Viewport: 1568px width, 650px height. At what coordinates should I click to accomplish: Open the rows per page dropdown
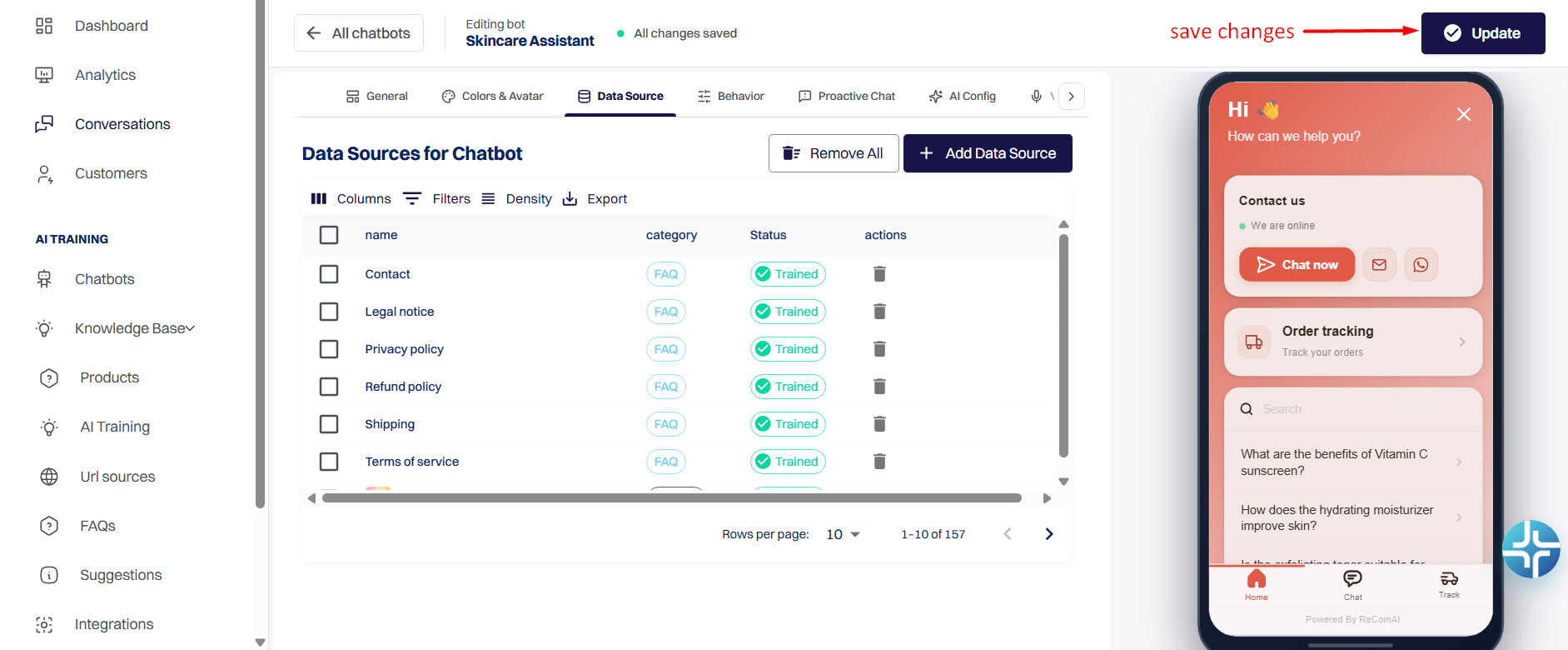[843, 534]
